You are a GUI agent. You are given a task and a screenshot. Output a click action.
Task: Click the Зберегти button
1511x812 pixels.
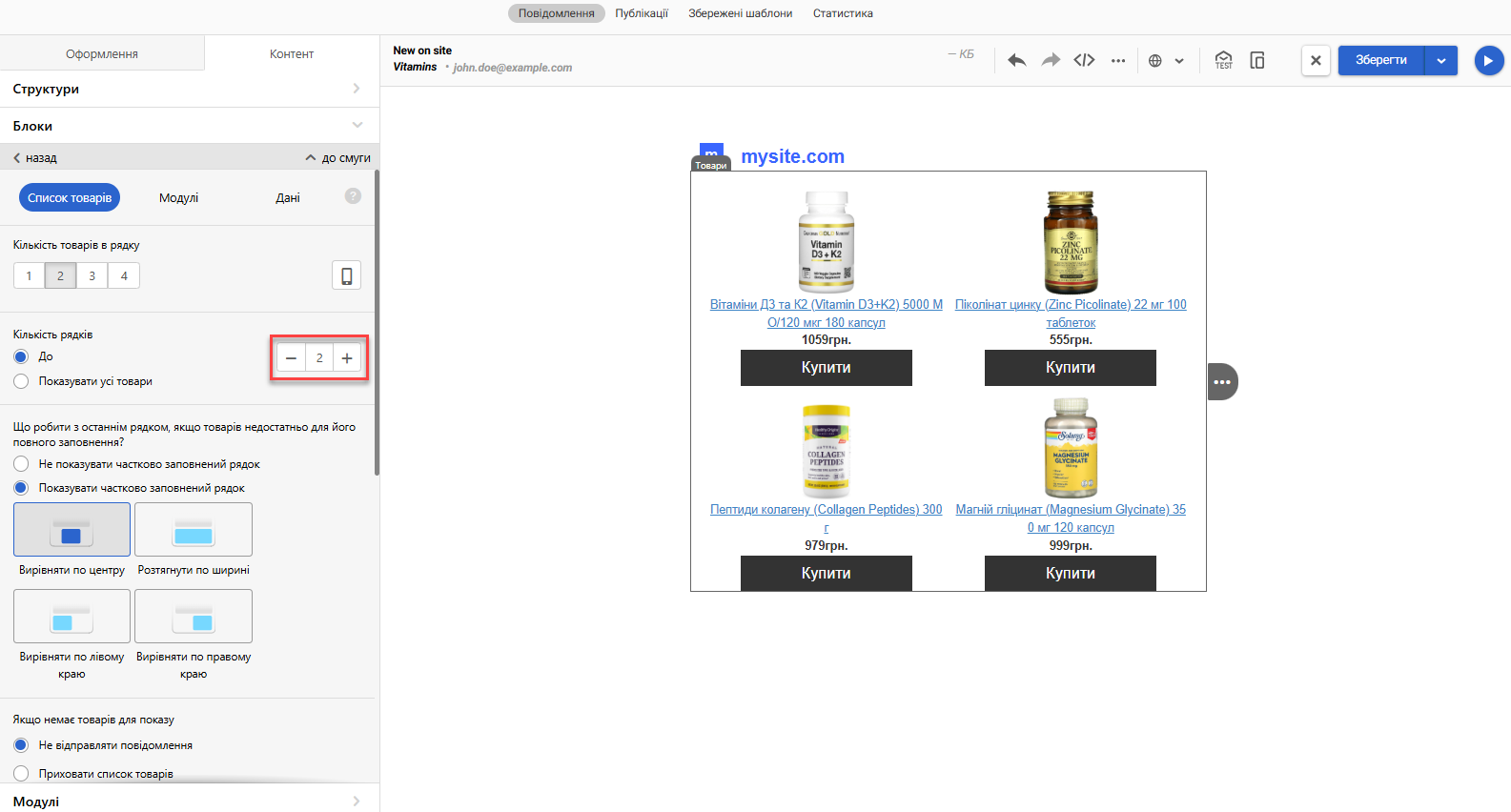[1381, 60]
